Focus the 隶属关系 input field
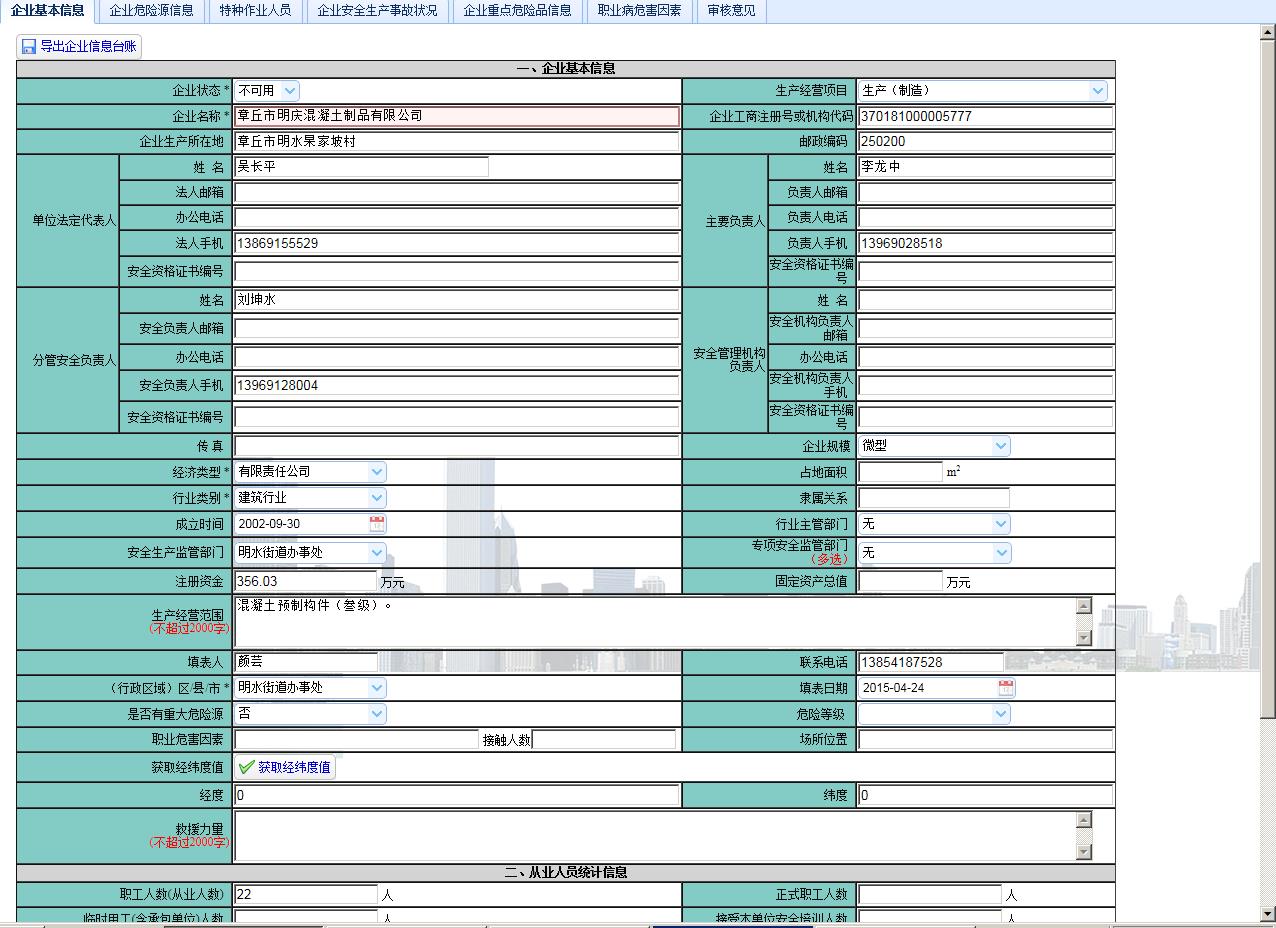 (934, 498)
